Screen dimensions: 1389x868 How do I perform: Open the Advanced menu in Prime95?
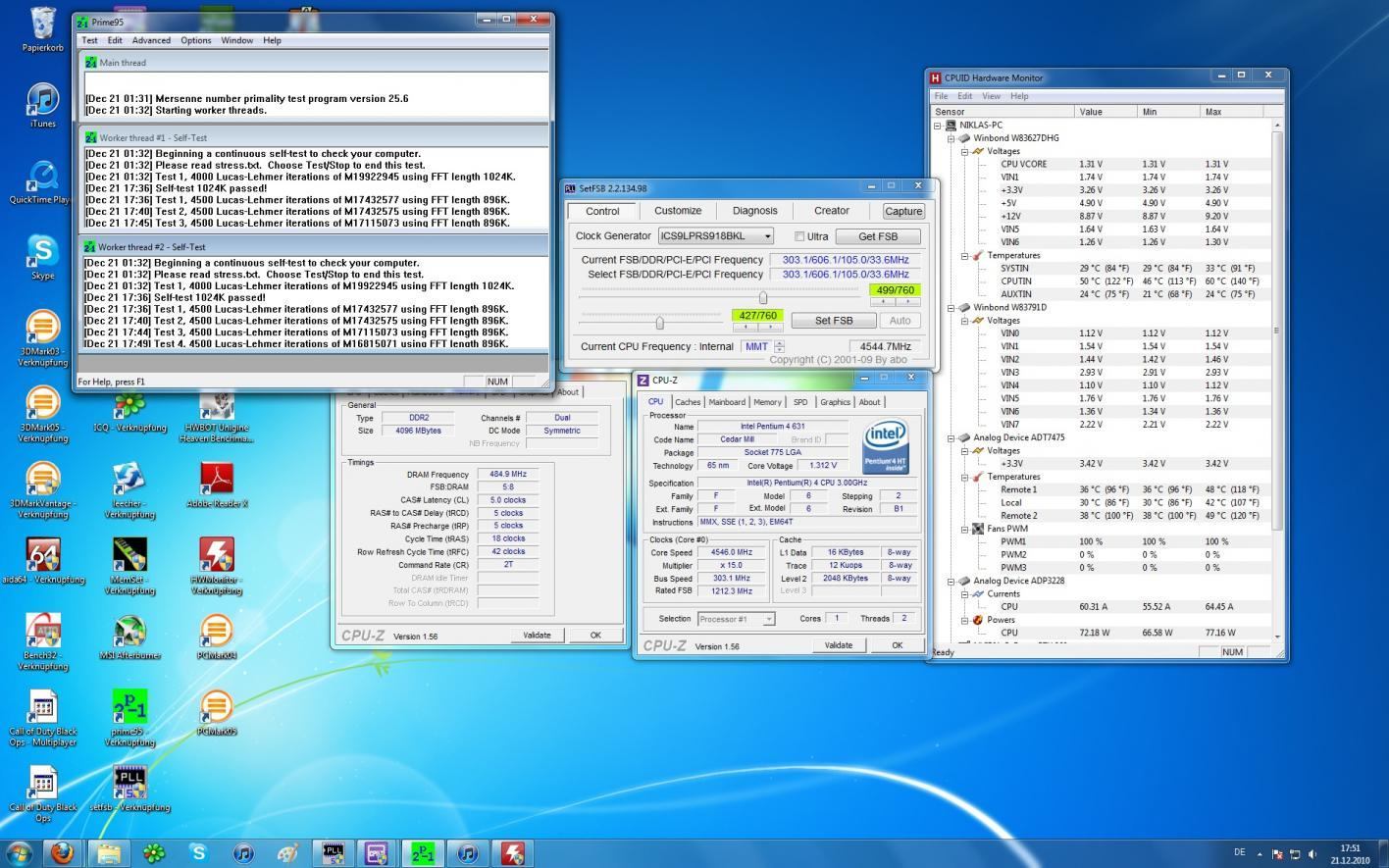[x=151, y=40]
